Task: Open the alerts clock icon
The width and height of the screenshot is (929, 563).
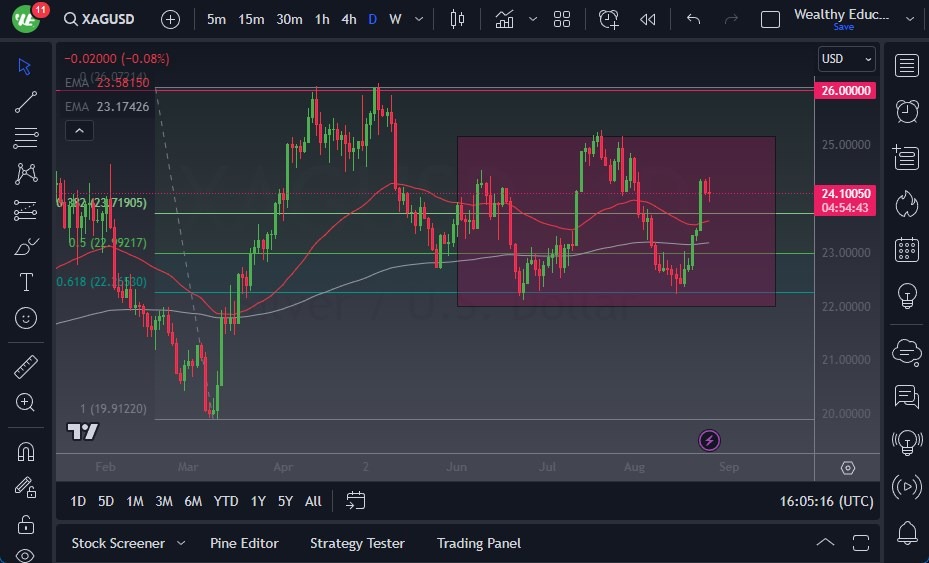Action: tap(907, 111)
